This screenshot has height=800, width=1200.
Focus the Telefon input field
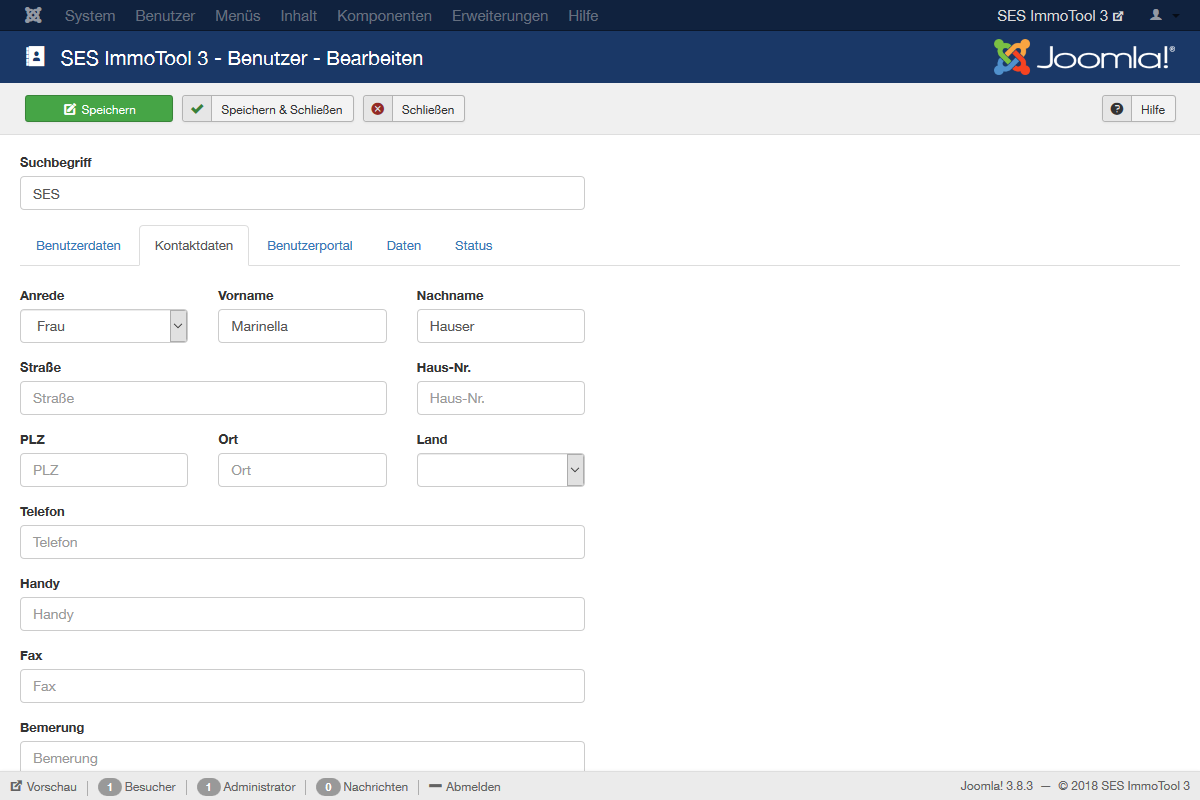pyautogui.click(x=302, y=542)
